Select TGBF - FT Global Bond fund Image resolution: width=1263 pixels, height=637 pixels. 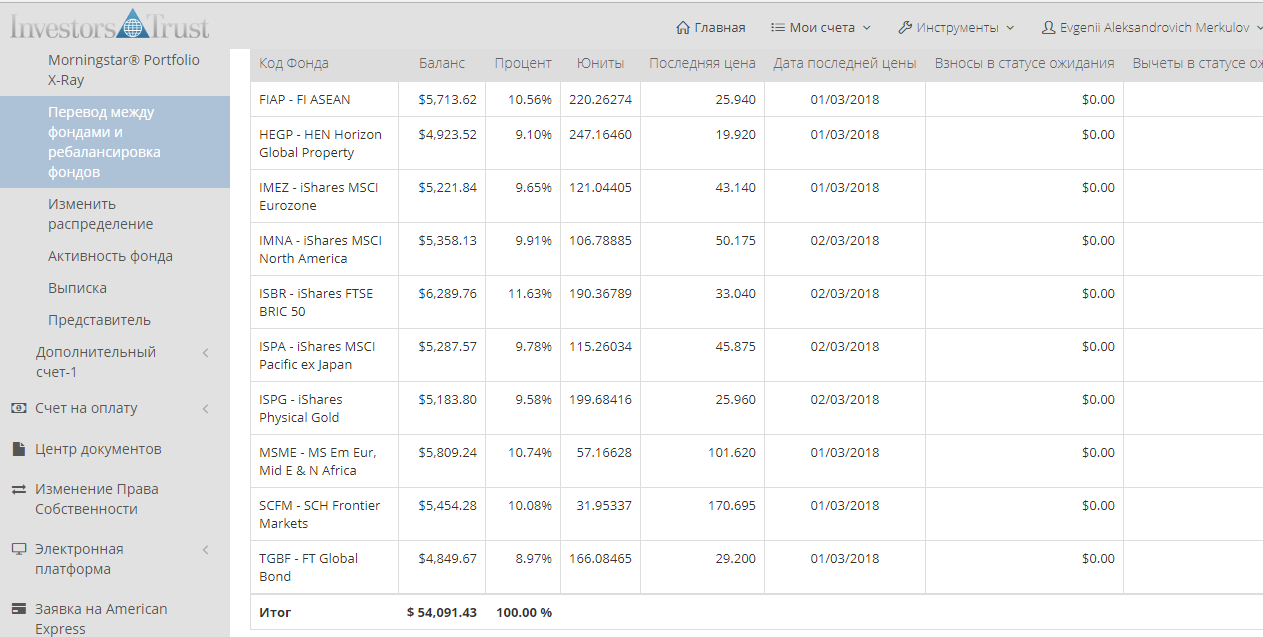pos(308,567)
